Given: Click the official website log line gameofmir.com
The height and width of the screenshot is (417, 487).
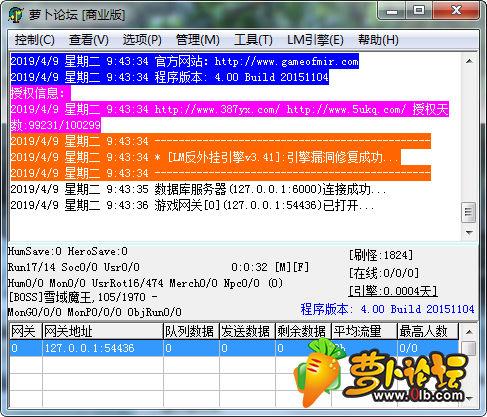Looking at the screenshot, I should coord(185,61).
